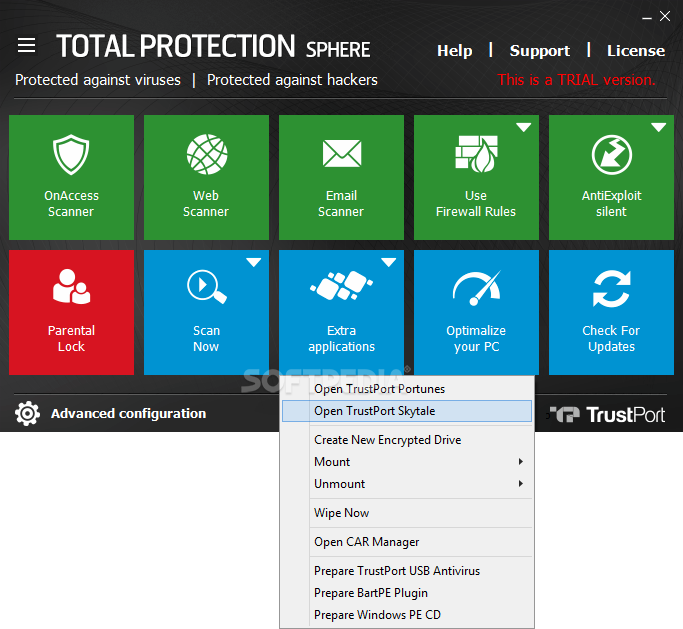Open the Parental Lock tile
This screenshot has width=683, height=629.
[x=71, y=312]
